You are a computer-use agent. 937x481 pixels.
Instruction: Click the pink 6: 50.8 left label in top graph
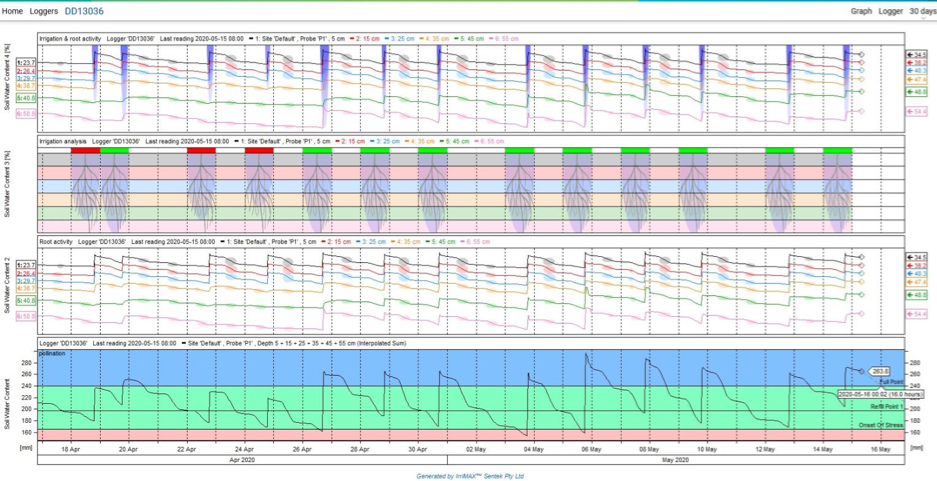pyautogui.click(x=26, y=115)
